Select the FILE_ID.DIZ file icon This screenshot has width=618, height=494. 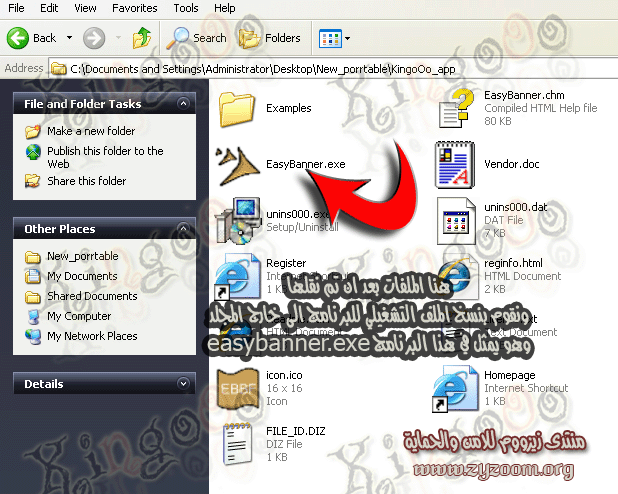[237, 444]
